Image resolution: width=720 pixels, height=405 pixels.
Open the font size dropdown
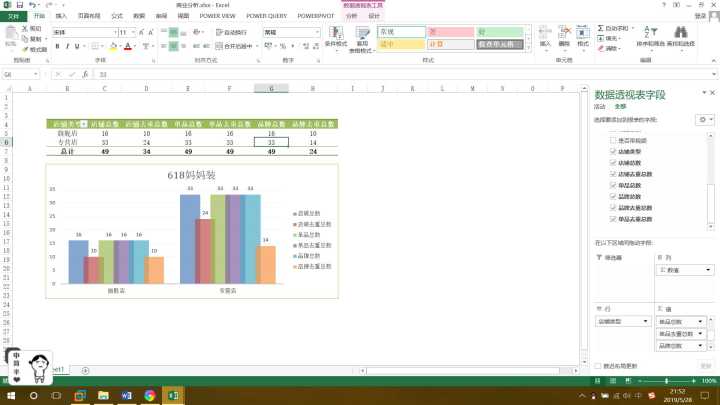(133, 32)
